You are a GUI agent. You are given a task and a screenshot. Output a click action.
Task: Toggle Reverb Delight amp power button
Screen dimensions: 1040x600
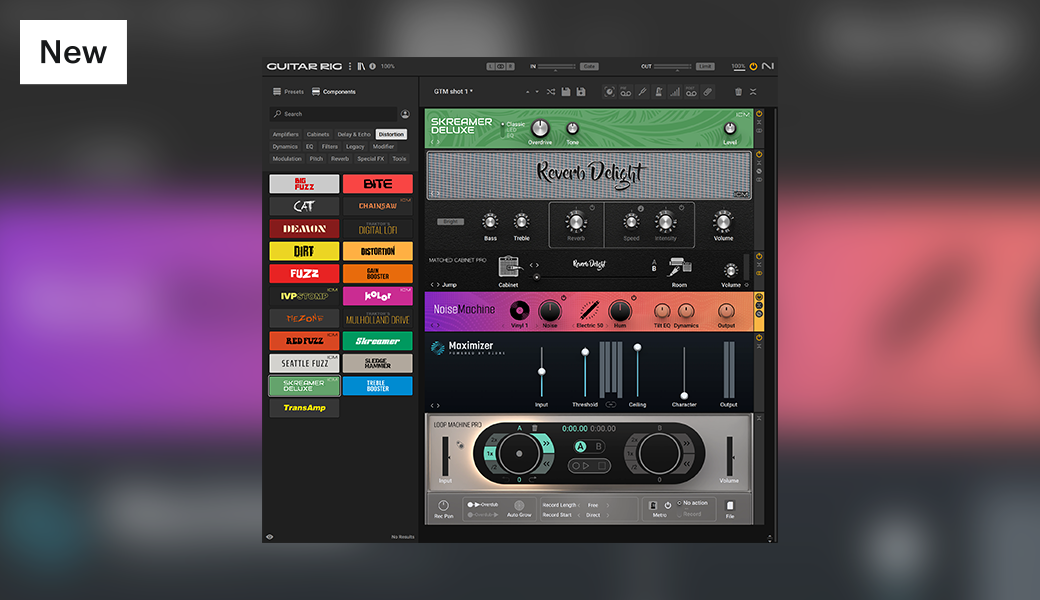(x=759, y=154)
